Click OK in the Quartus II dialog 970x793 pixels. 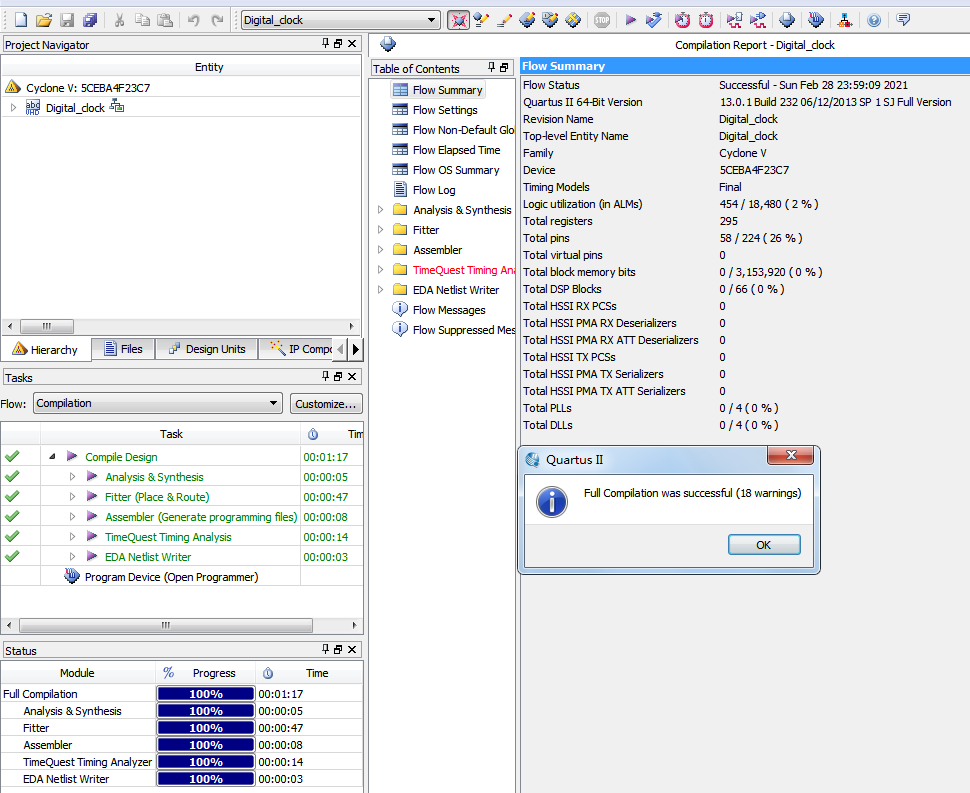pyautogui.click(x=764, y=545)
